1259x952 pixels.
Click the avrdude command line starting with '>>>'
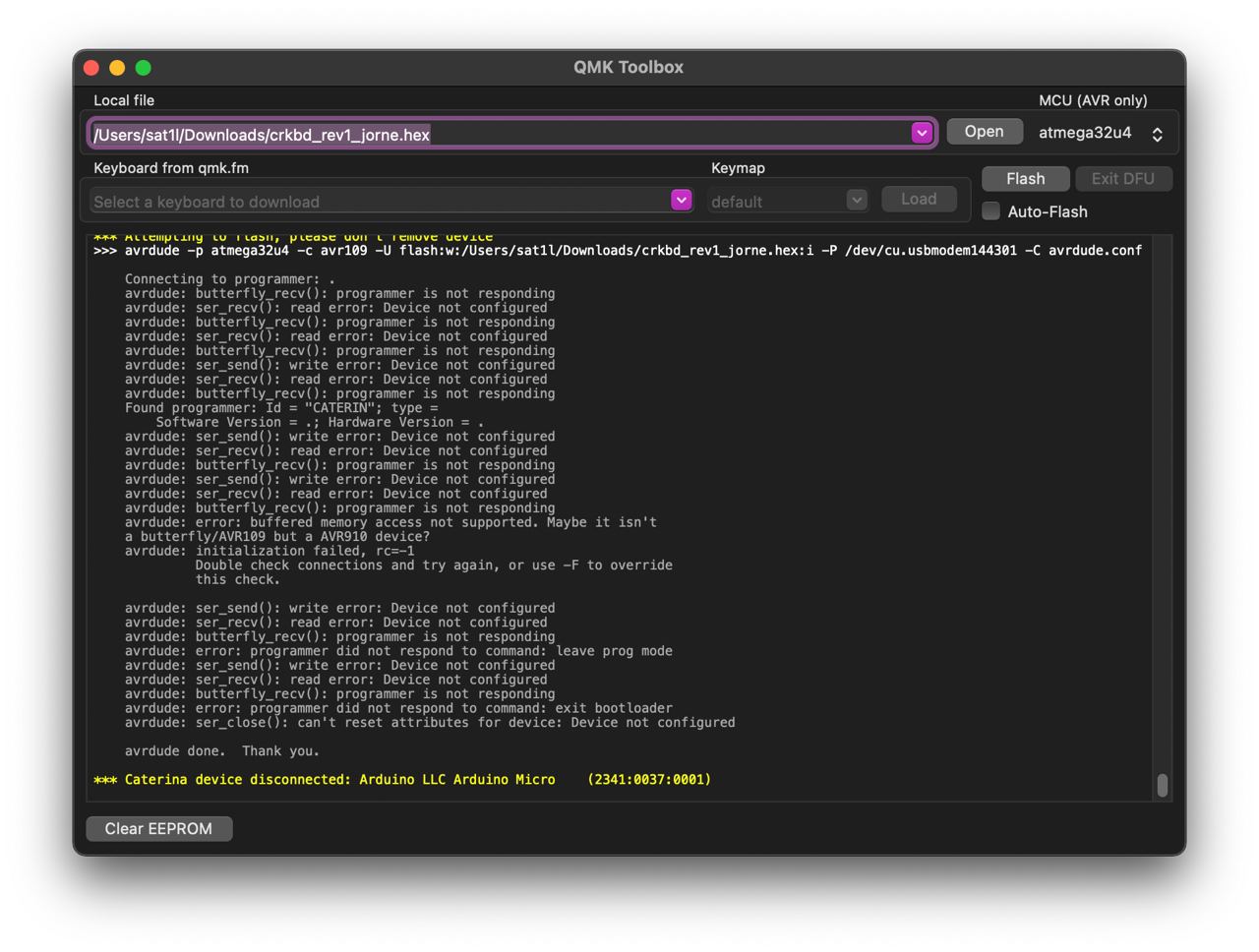pos(618,251)
